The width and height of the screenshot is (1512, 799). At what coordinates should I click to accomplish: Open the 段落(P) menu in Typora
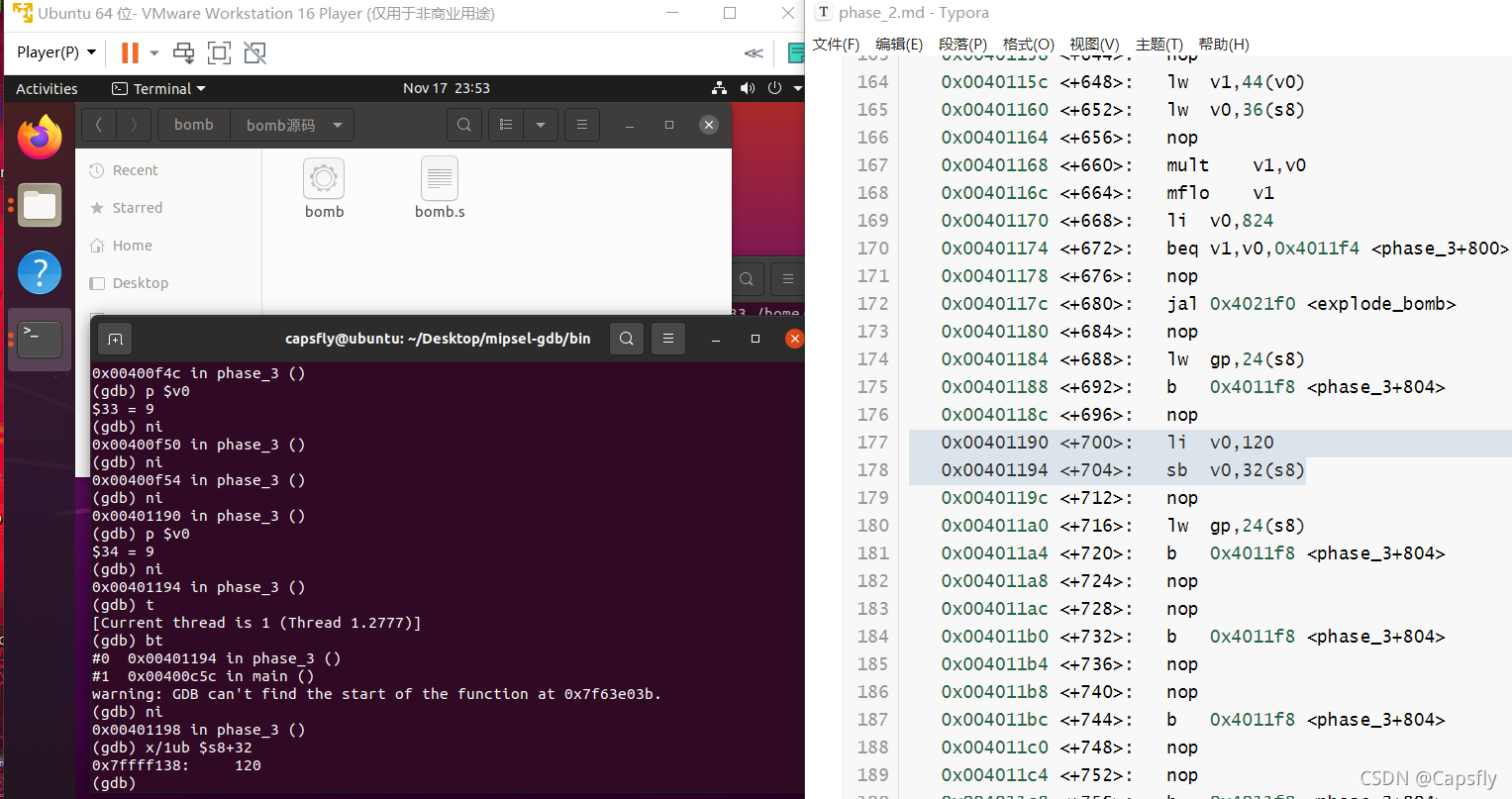(963, 45)
